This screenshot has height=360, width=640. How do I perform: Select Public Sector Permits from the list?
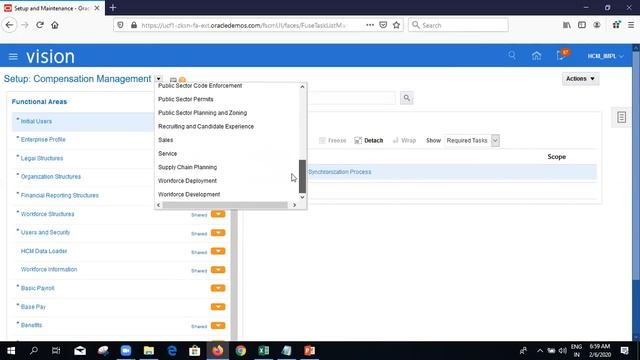186,99
